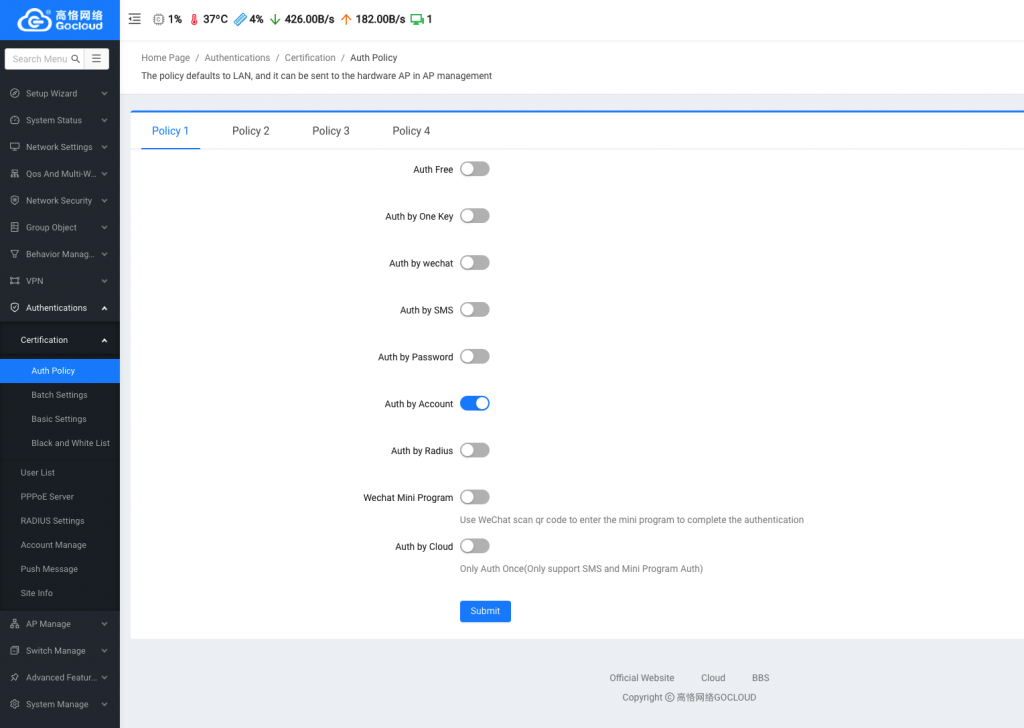Click the online devices monitor icon
Image resolution: width=1024 pixels, height=728 pixels.
point(416,19)
